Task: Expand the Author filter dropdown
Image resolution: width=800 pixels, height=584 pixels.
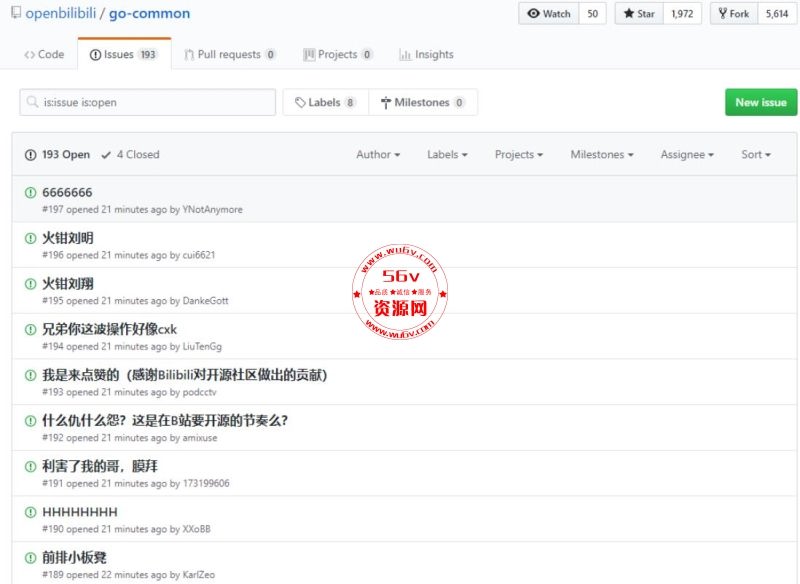Action: (x=378, y=155)
